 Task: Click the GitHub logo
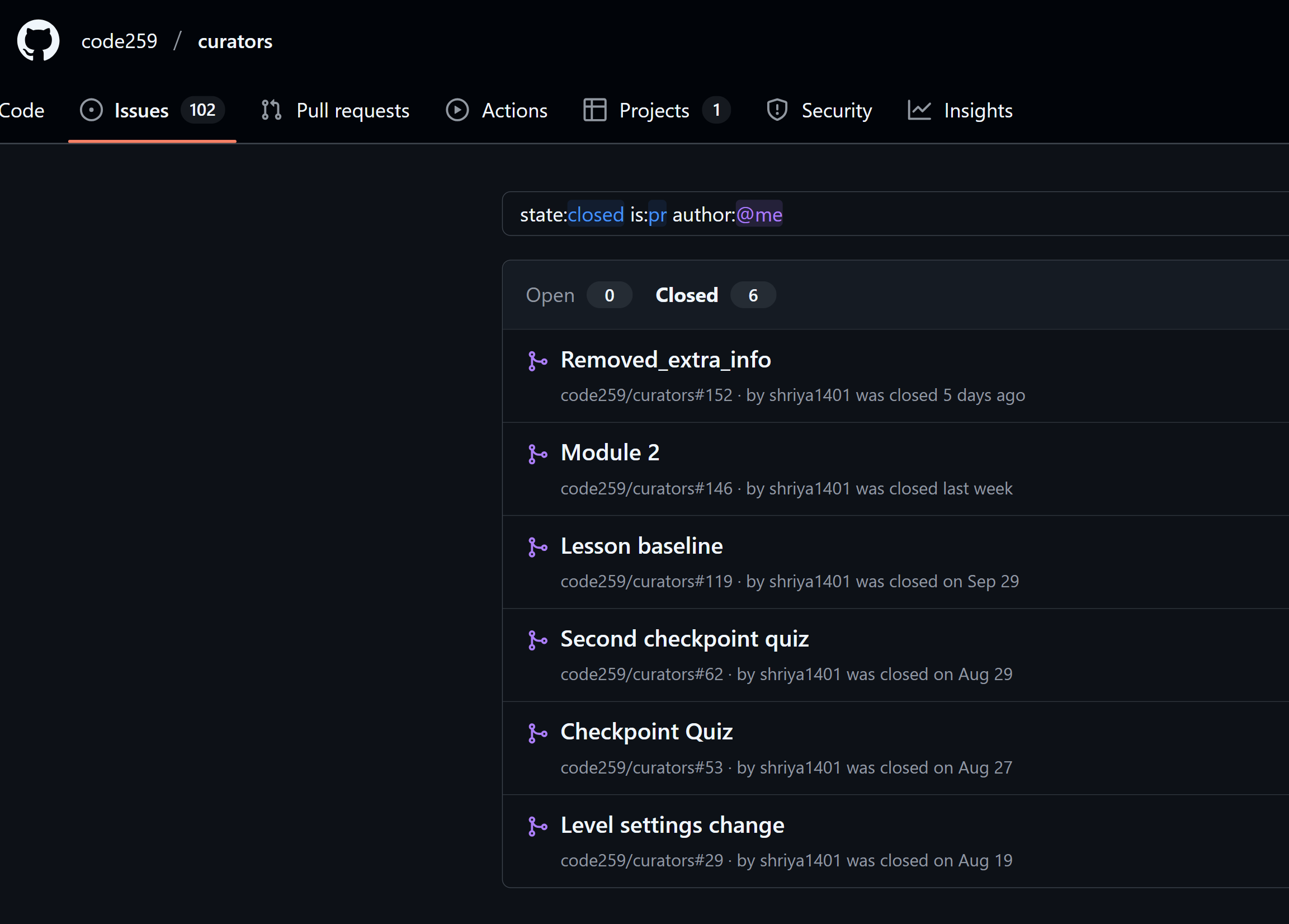click(x=37, y=40)
